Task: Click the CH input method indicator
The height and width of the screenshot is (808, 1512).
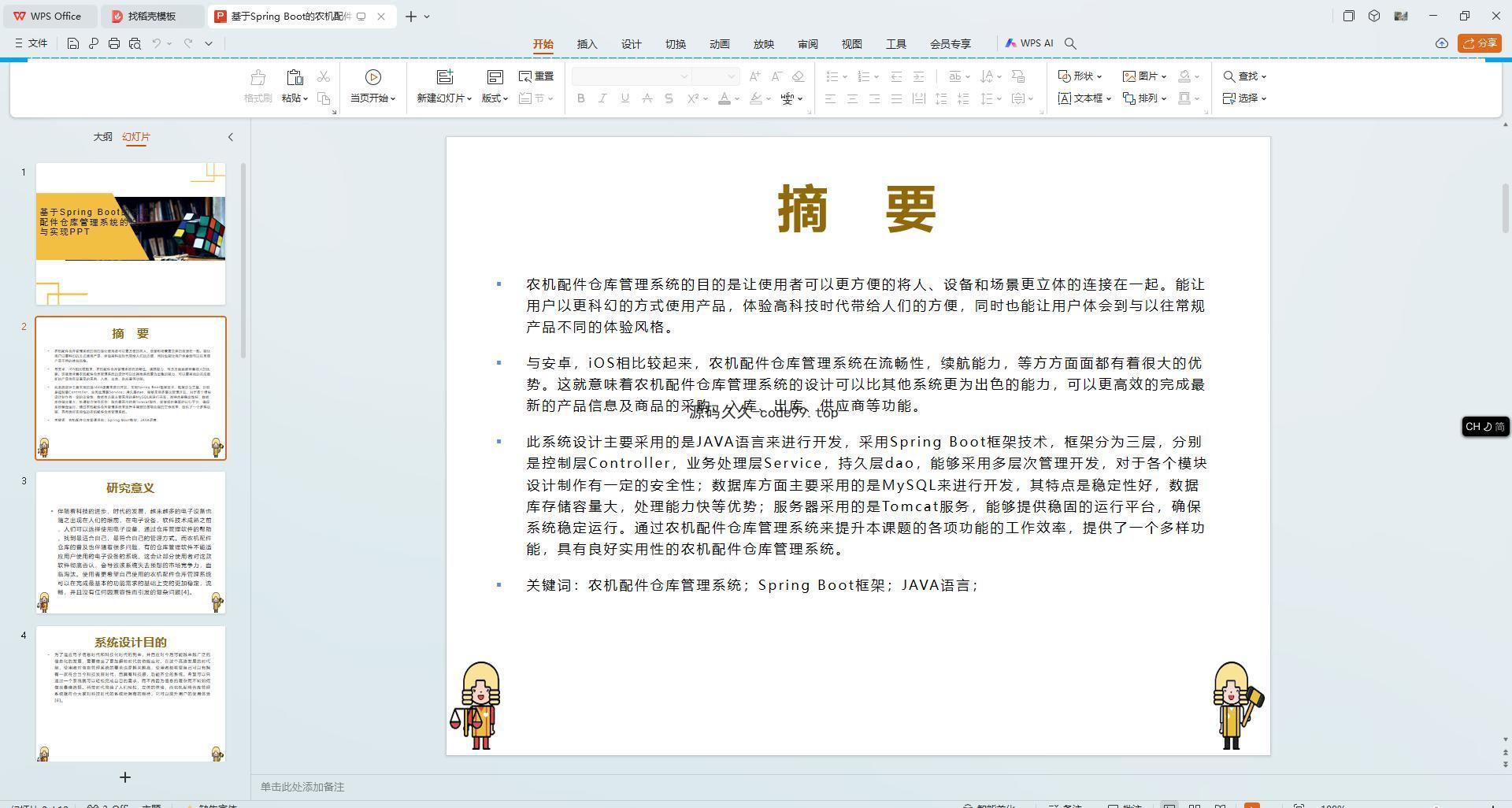Action: coord(1485,426)
